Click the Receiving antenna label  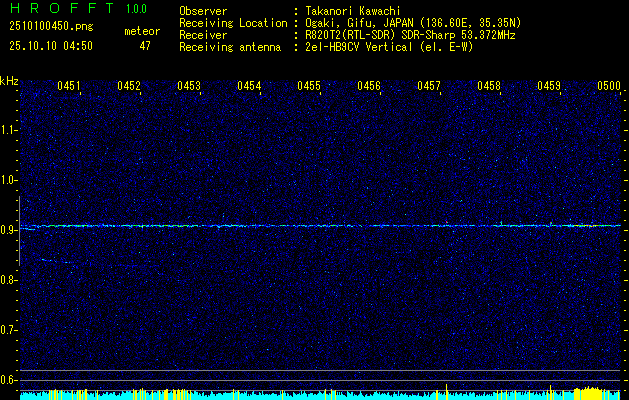tap(230, 47)
